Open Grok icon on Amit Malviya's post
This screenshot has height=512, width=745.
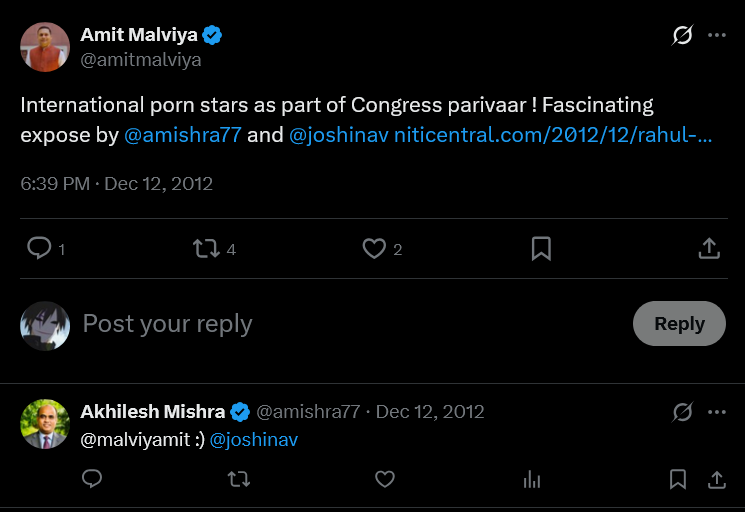tap(682, 35)
